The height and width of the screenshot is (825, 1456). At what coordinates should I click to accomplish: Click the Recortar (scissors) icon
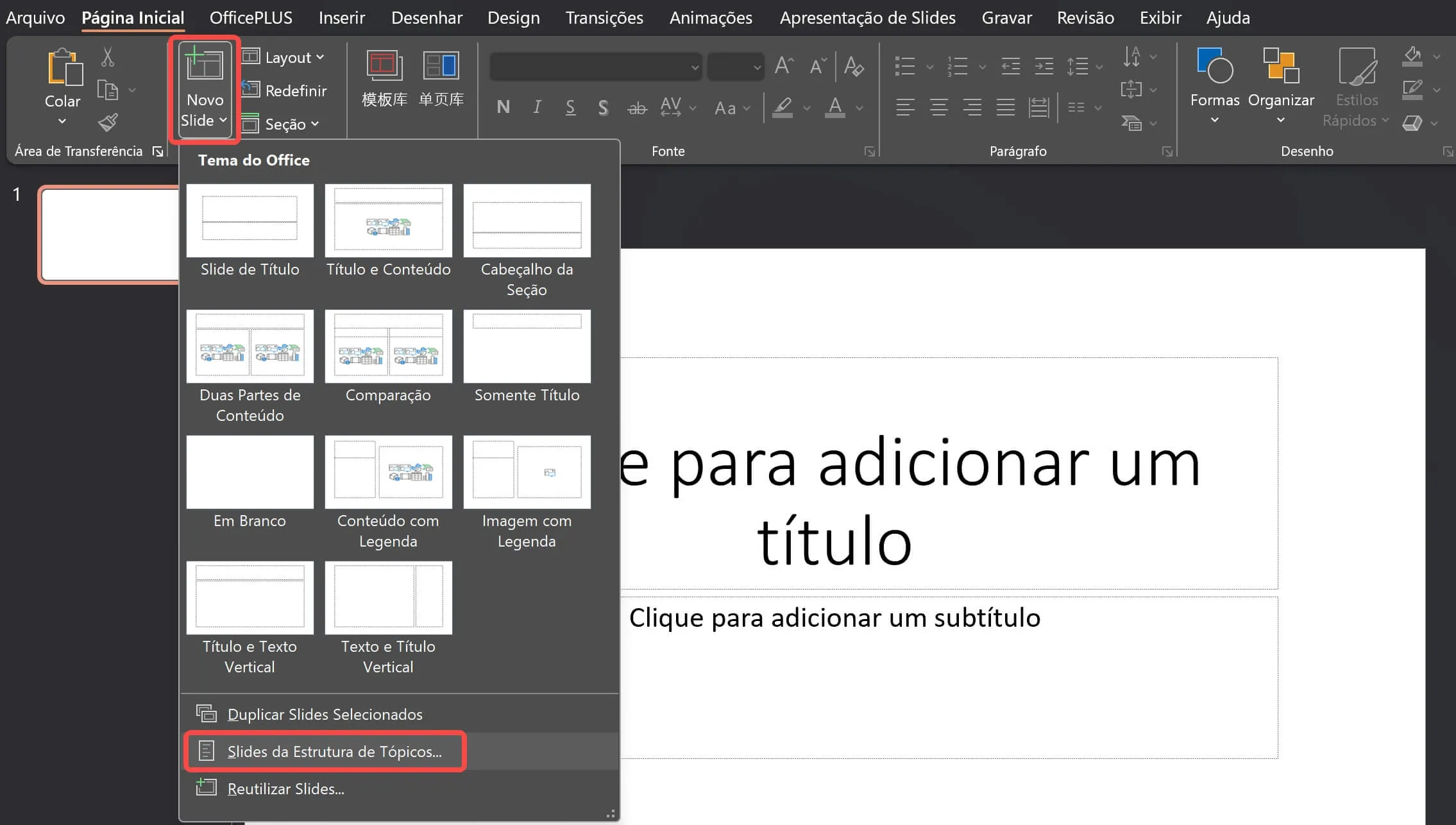point(108,58)
